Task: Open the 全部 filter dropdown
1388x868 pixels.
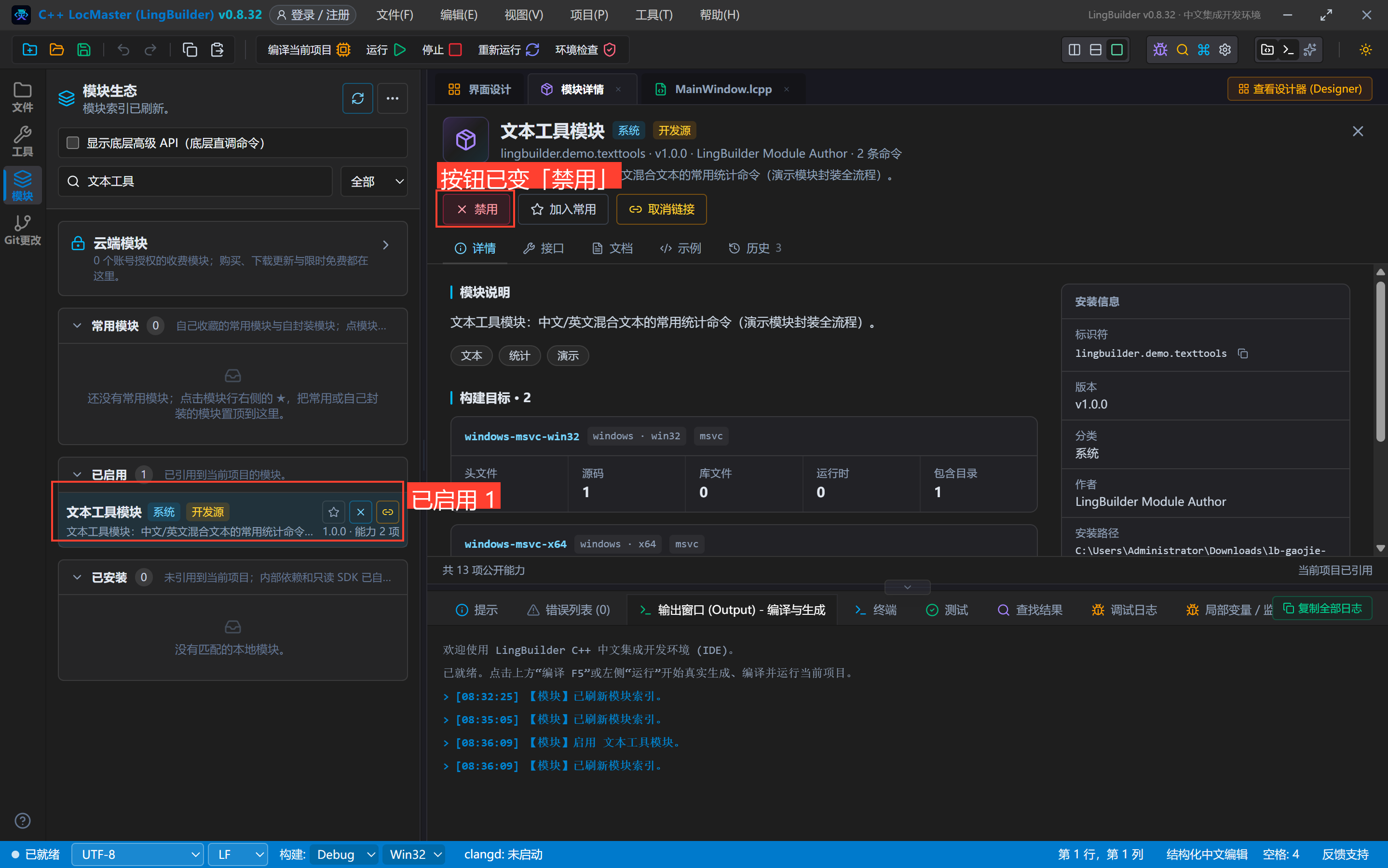Action: (374, 181)
